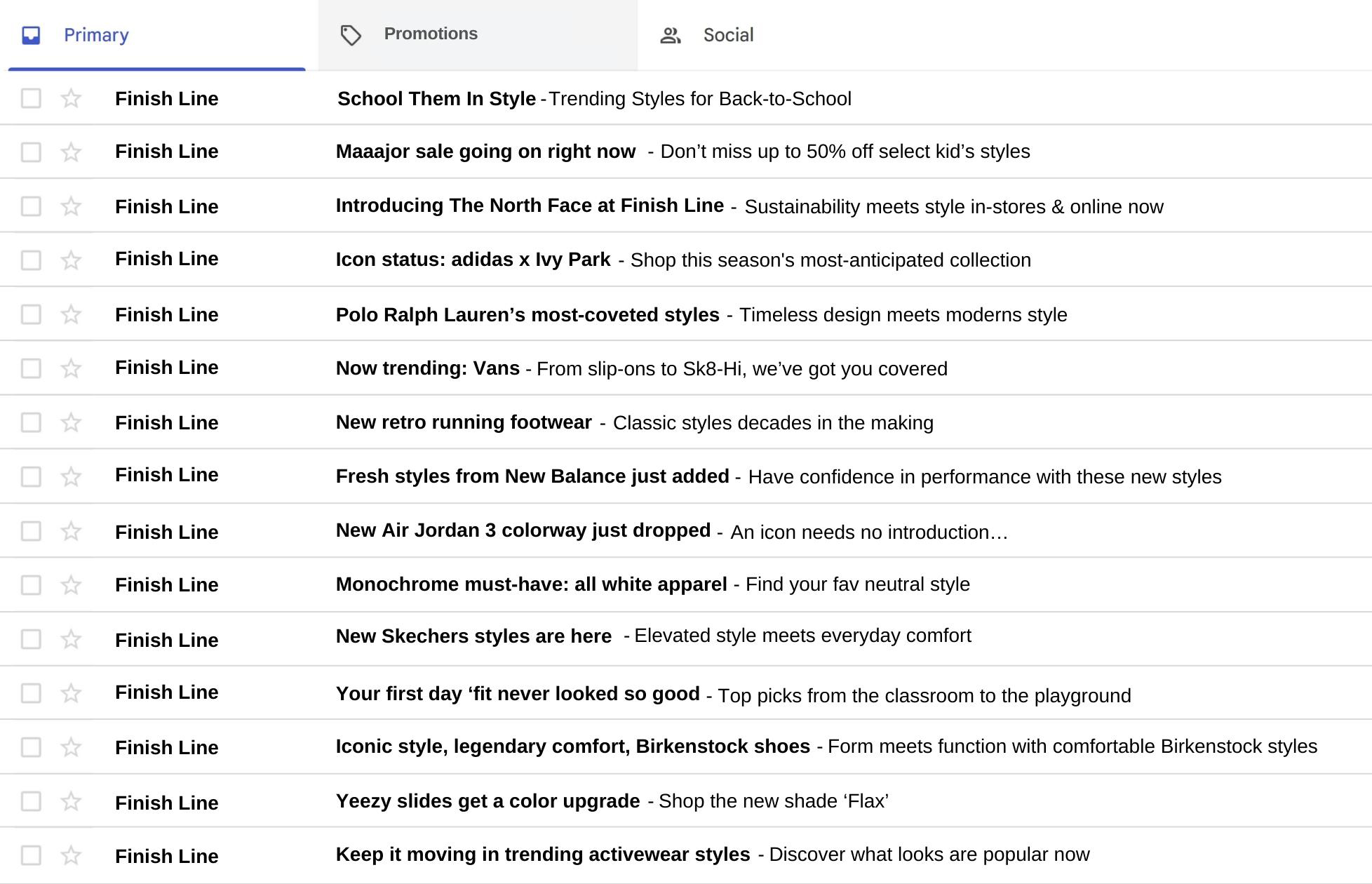
Task: Check the 'trending activewear styles' email box
Action: 31,855
